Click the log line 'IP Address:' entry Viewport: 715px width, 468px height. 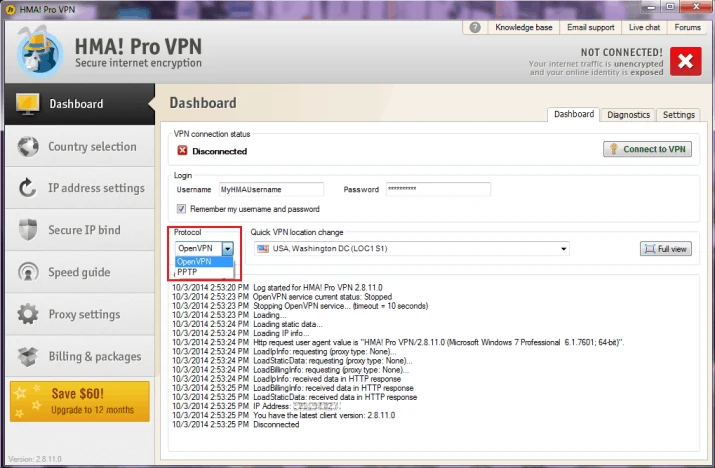point(256,406)
